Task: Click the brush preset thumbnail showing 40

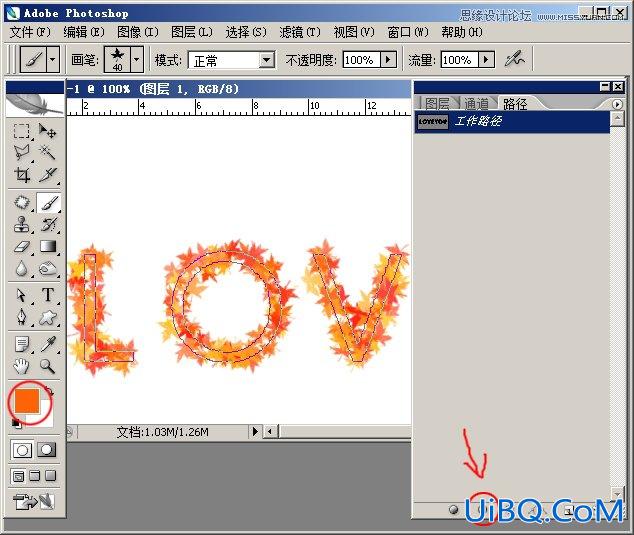Action: click(x=118, y=59)
